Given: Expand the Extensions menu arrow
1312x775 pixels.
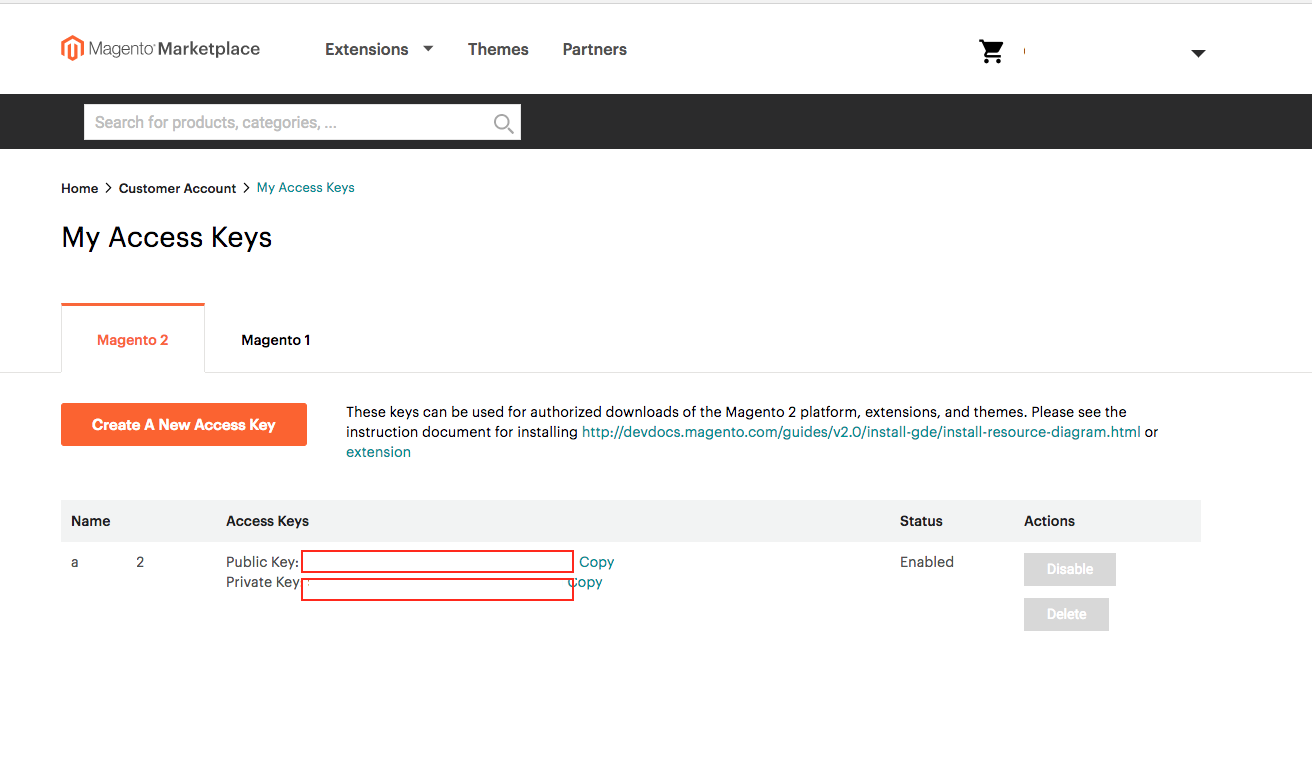Looking at the screenshot, I should (x=428, y=48).
